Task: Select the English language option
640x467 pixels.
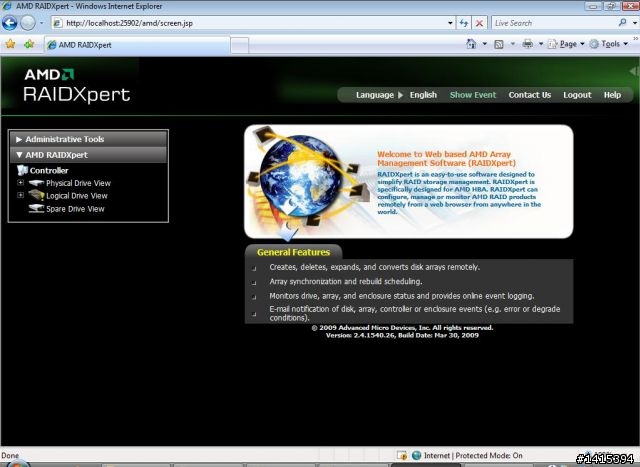Action: click(x=423, y=95)
